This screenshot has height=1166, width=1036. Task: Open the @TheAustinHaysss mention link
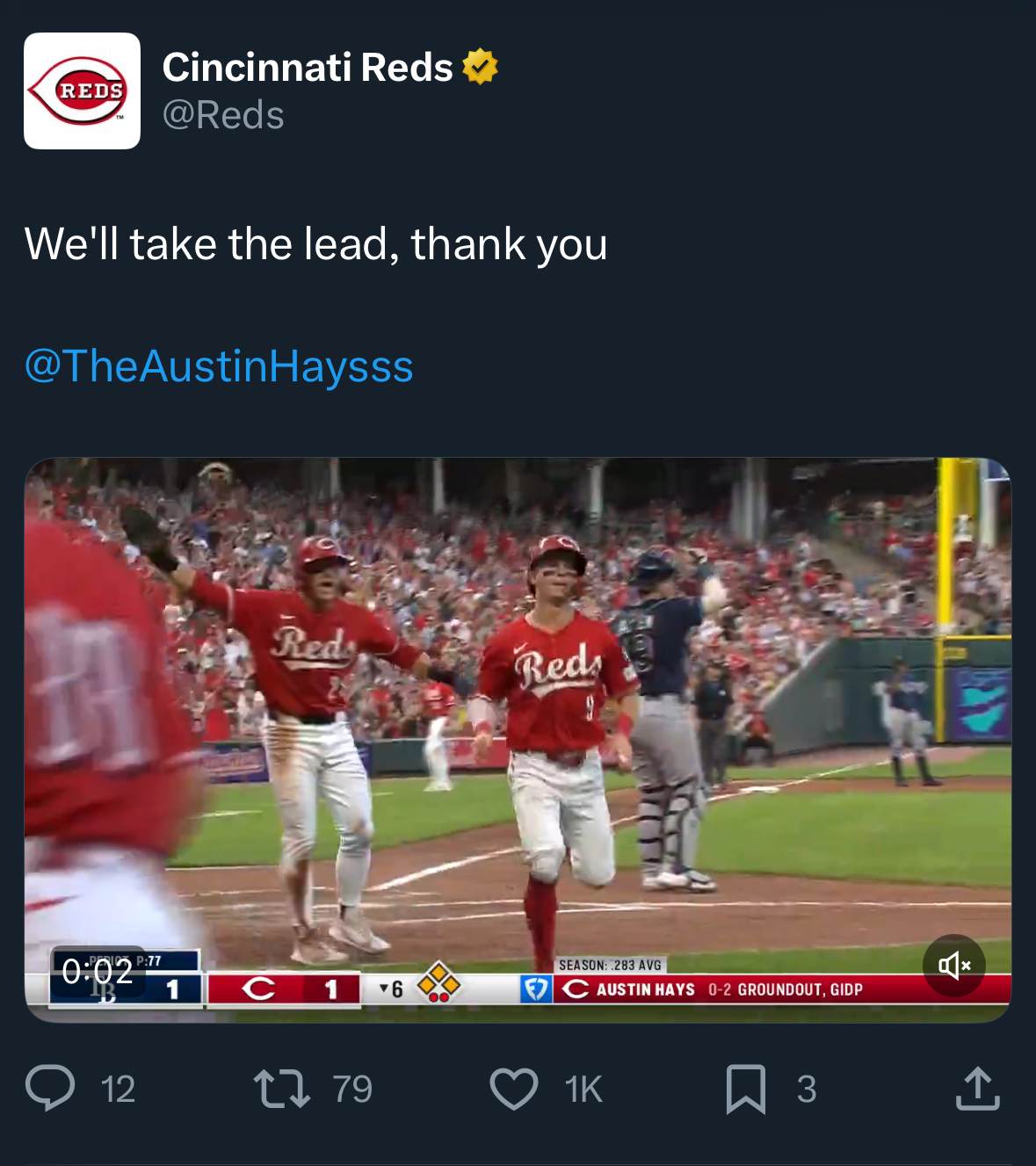click(219, 366)
